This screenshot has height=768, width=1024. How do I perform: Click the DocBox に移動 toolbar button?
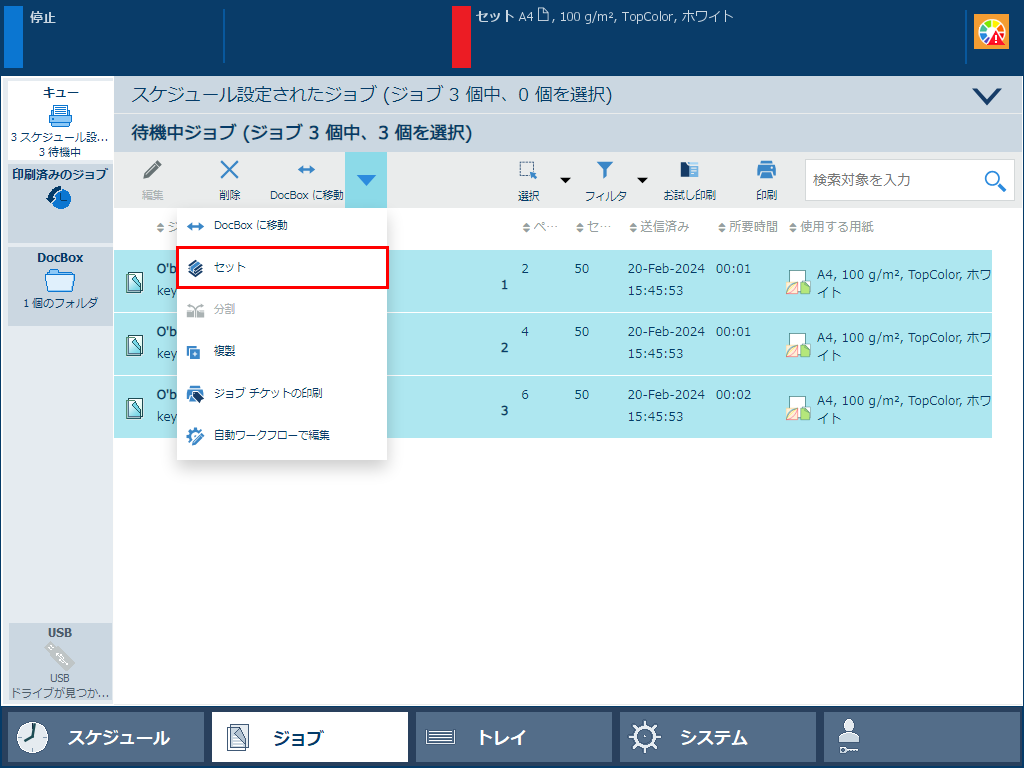[306, 180]
